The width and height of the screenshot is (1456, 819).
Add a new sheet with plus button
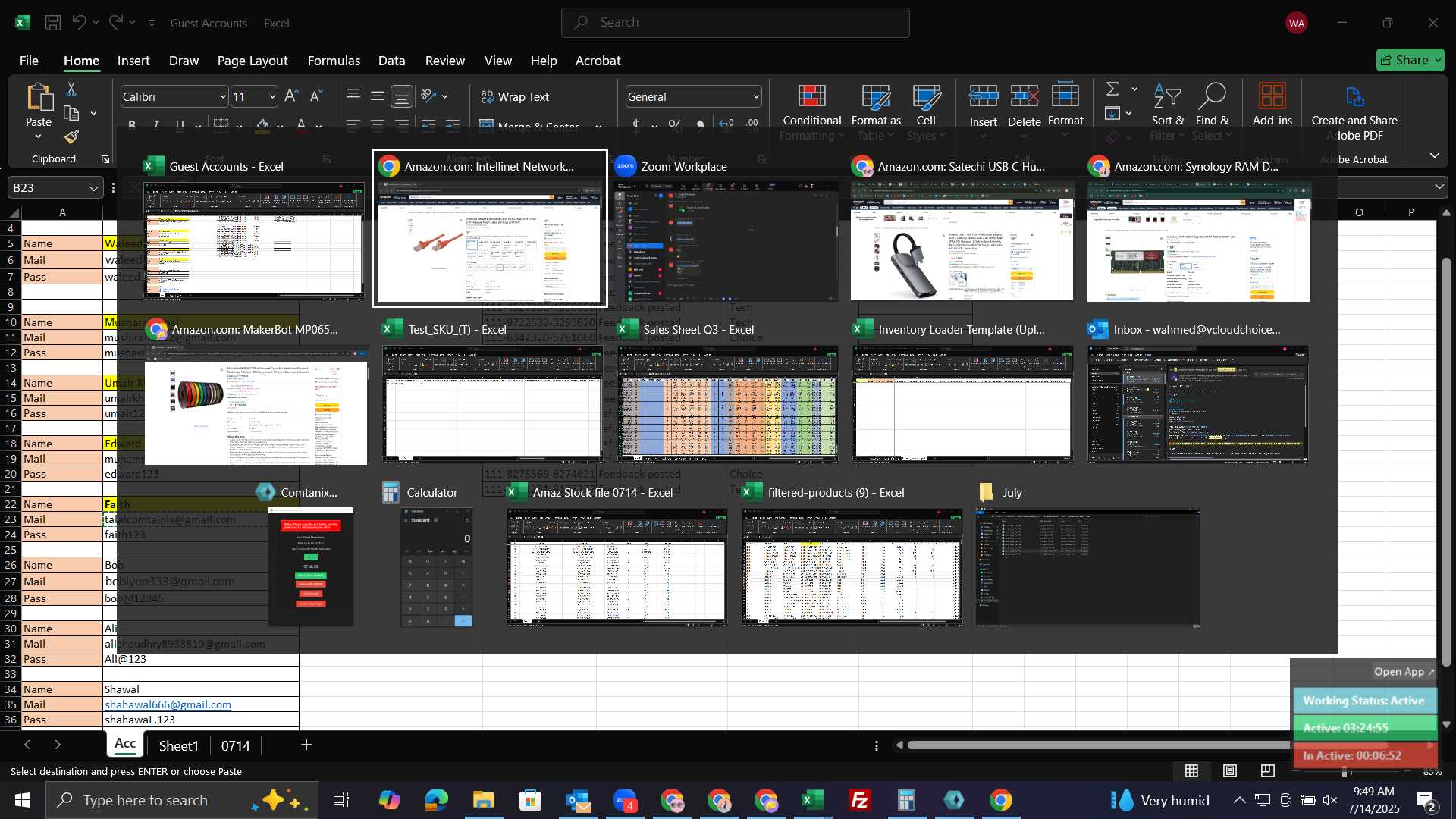point(306,745)
